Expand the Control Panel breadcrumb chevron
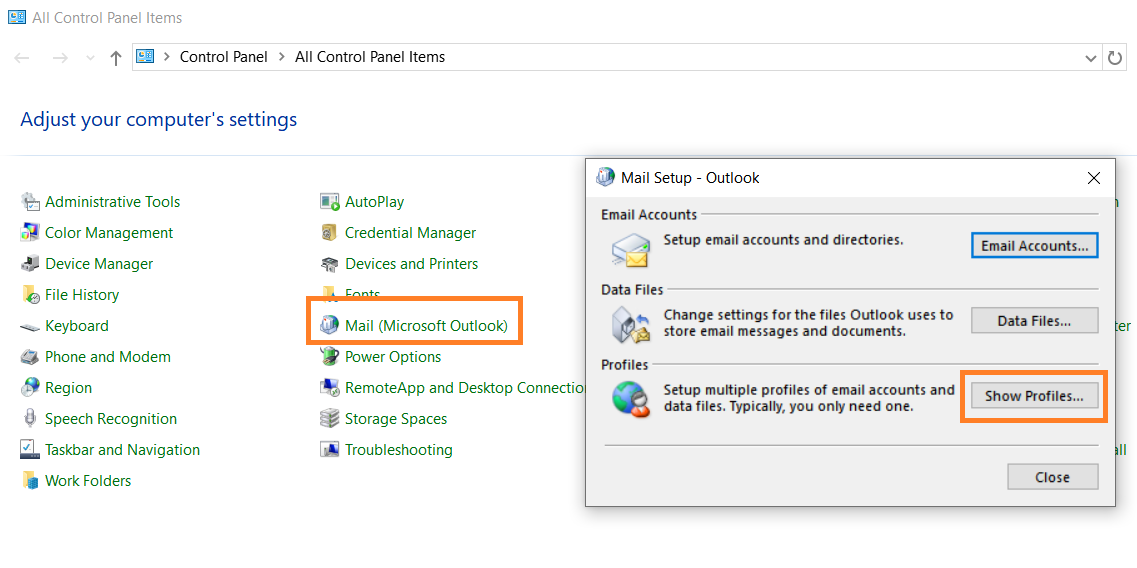 (282, 57)
